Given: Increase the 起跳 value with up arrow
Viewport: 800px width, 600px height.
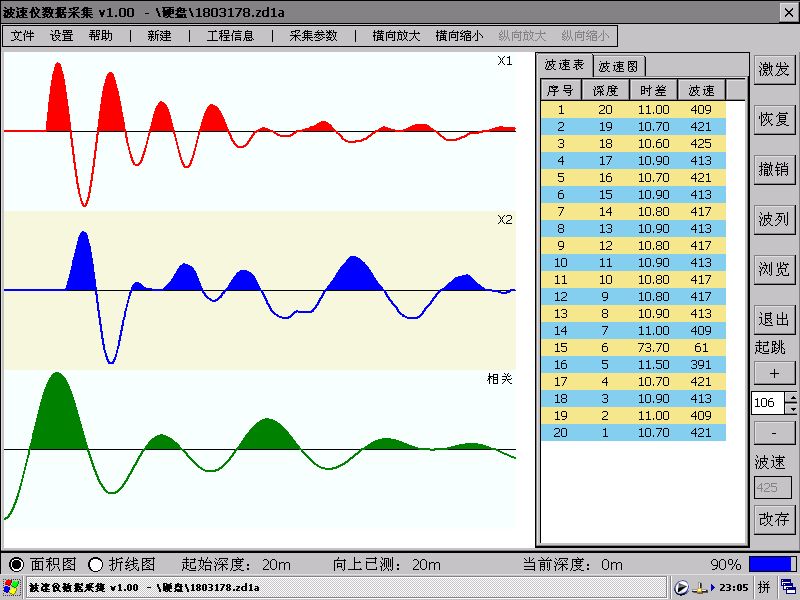Looking at the screenshot, I should (x=792, y=397).
